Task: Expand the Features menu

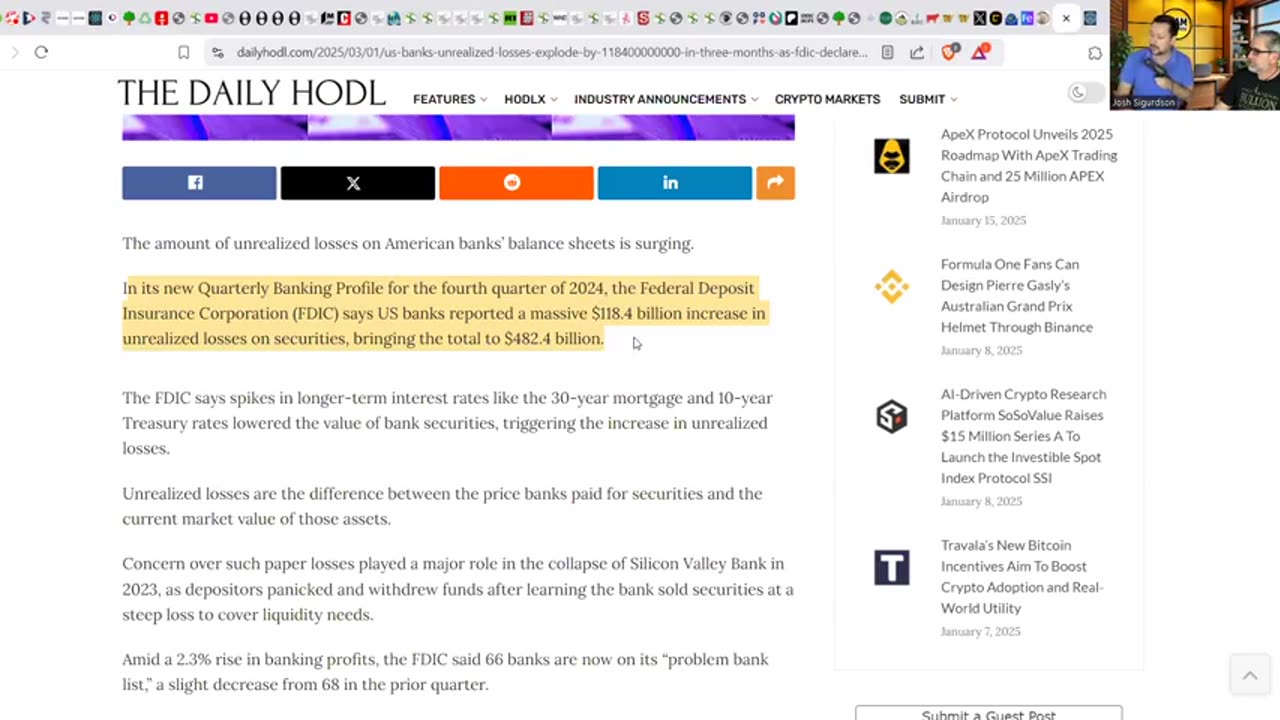Action: point(450,99)
